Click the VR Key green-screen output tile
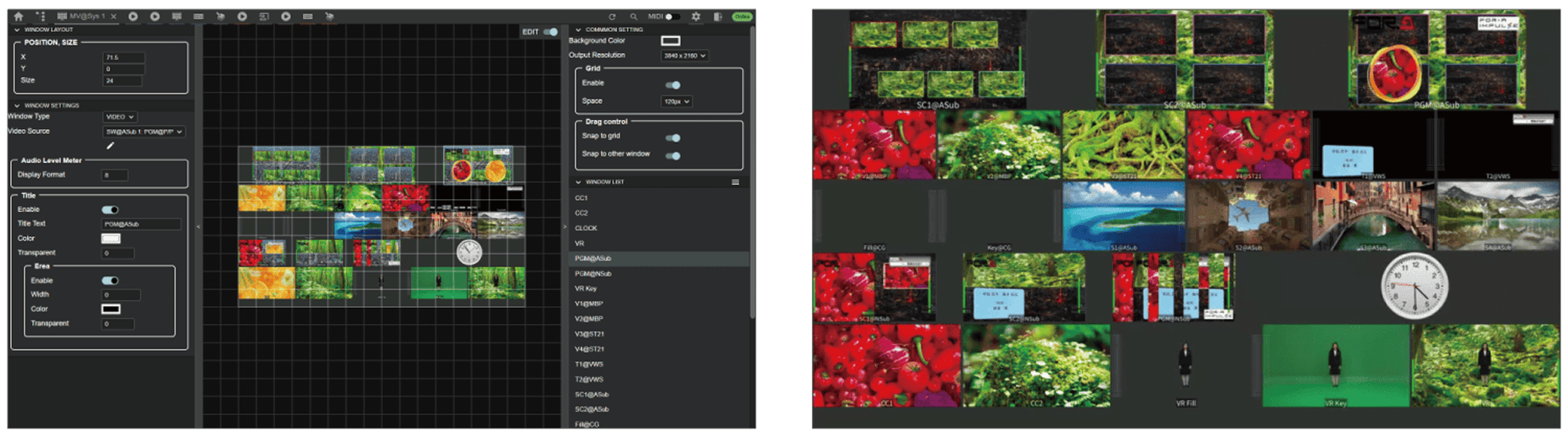 1336,366
